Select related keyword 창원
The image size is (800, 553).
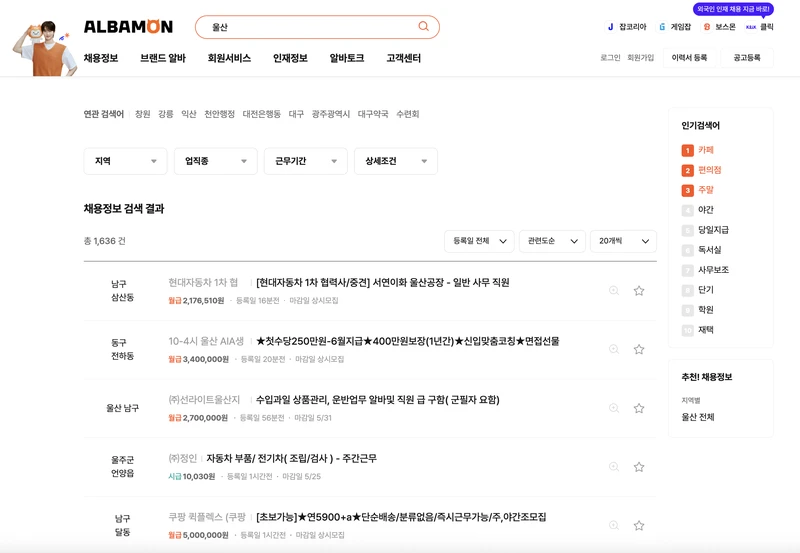coord(142,114)
